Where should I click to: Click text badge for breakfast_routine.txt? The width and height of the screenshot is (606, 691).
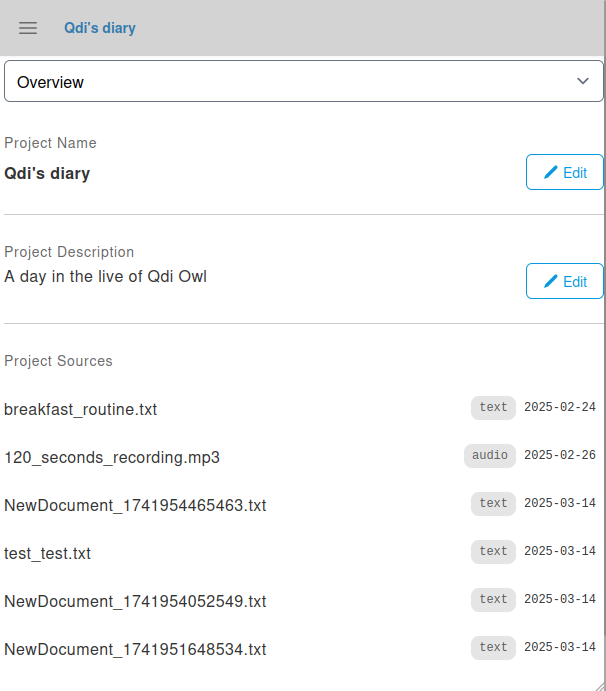click(493, 408)
